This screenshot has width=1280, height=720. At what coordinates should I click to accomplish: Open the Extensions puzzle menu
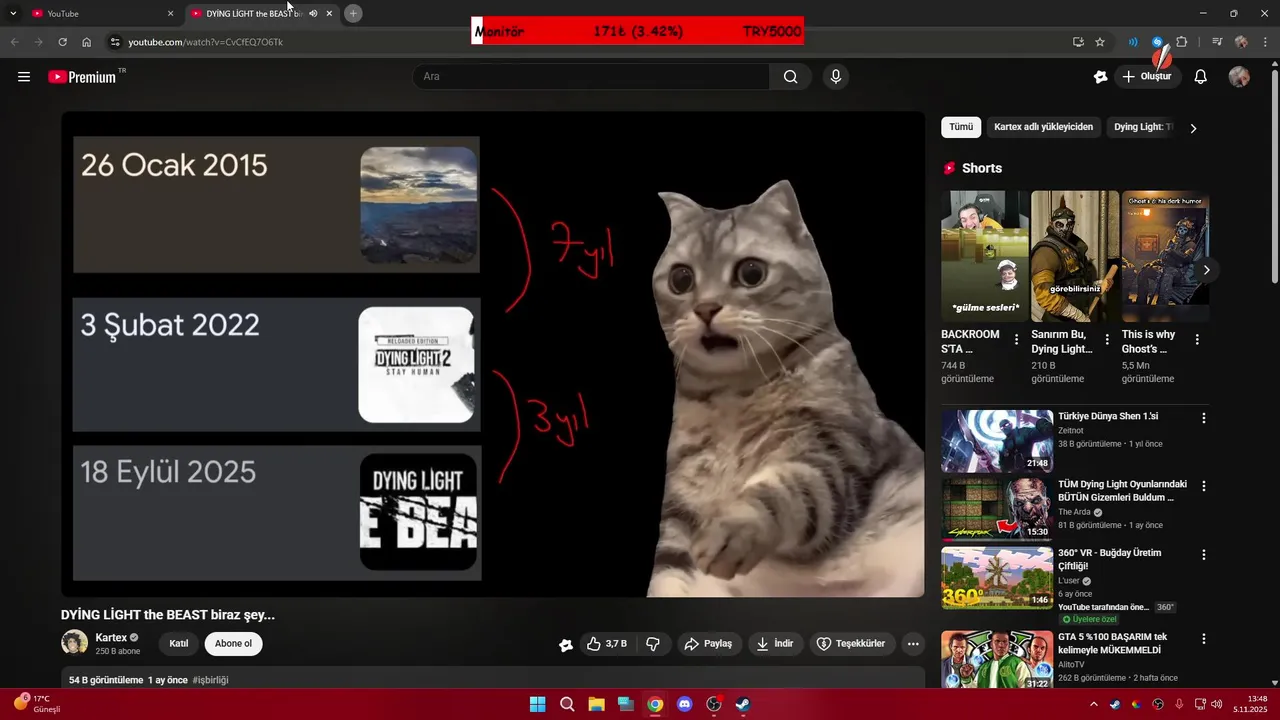1182,42
